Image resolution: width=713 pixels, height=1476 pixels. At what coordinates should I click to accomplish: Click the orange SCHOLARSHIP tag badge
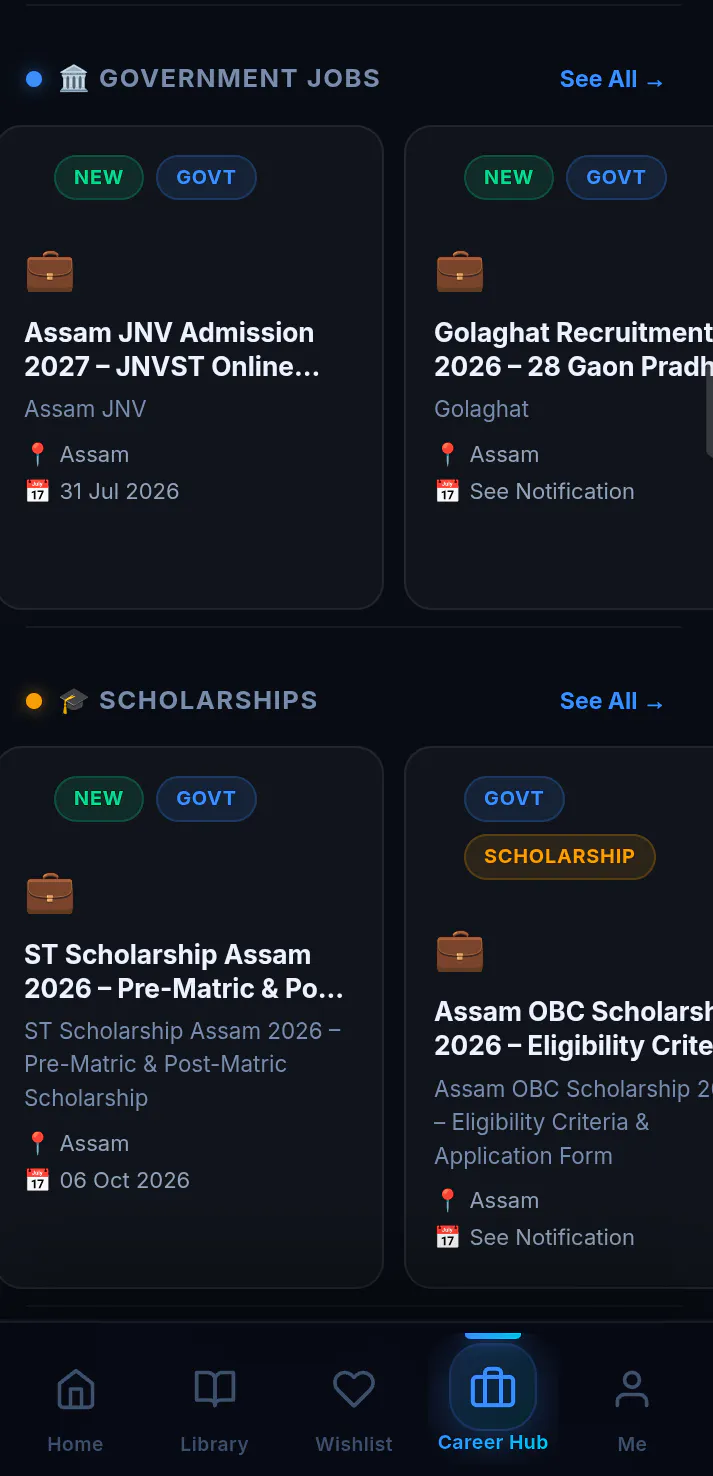point(560,856)
